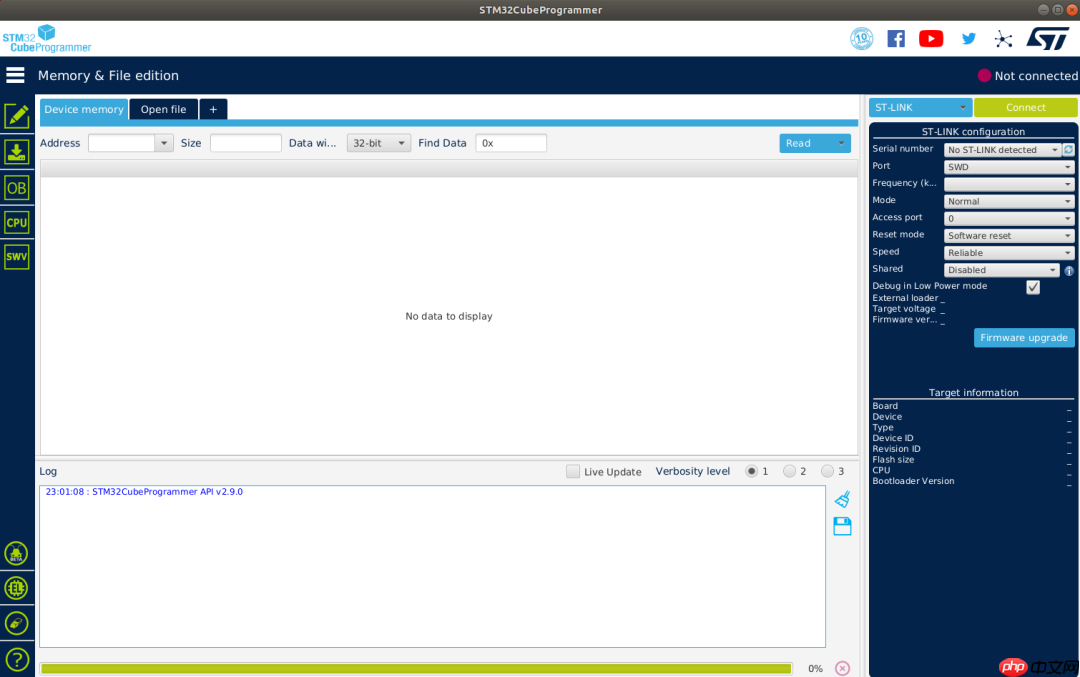Open the Reset mode dropdown
The height and width of the screenshot is (677, 1080).
click(1008, 236)
